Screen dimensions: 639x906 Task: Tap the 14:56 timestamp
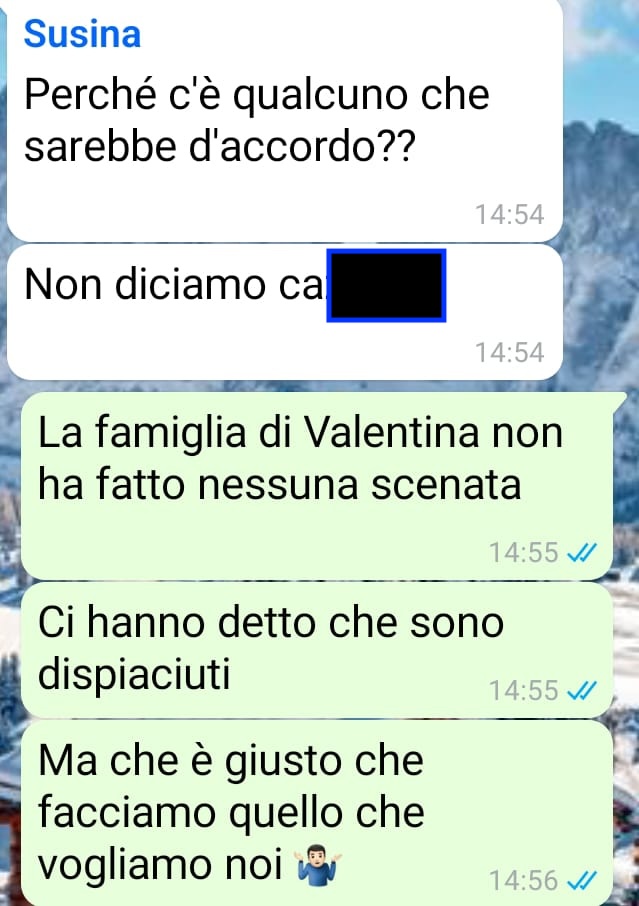(523, 880)
